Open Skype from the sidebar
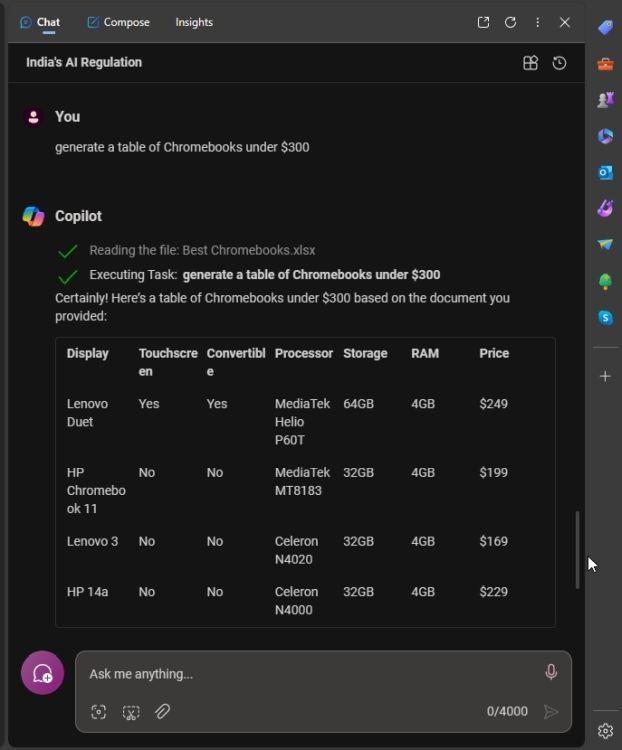Screen dimensions: 622x750 [x=605, y=317]
